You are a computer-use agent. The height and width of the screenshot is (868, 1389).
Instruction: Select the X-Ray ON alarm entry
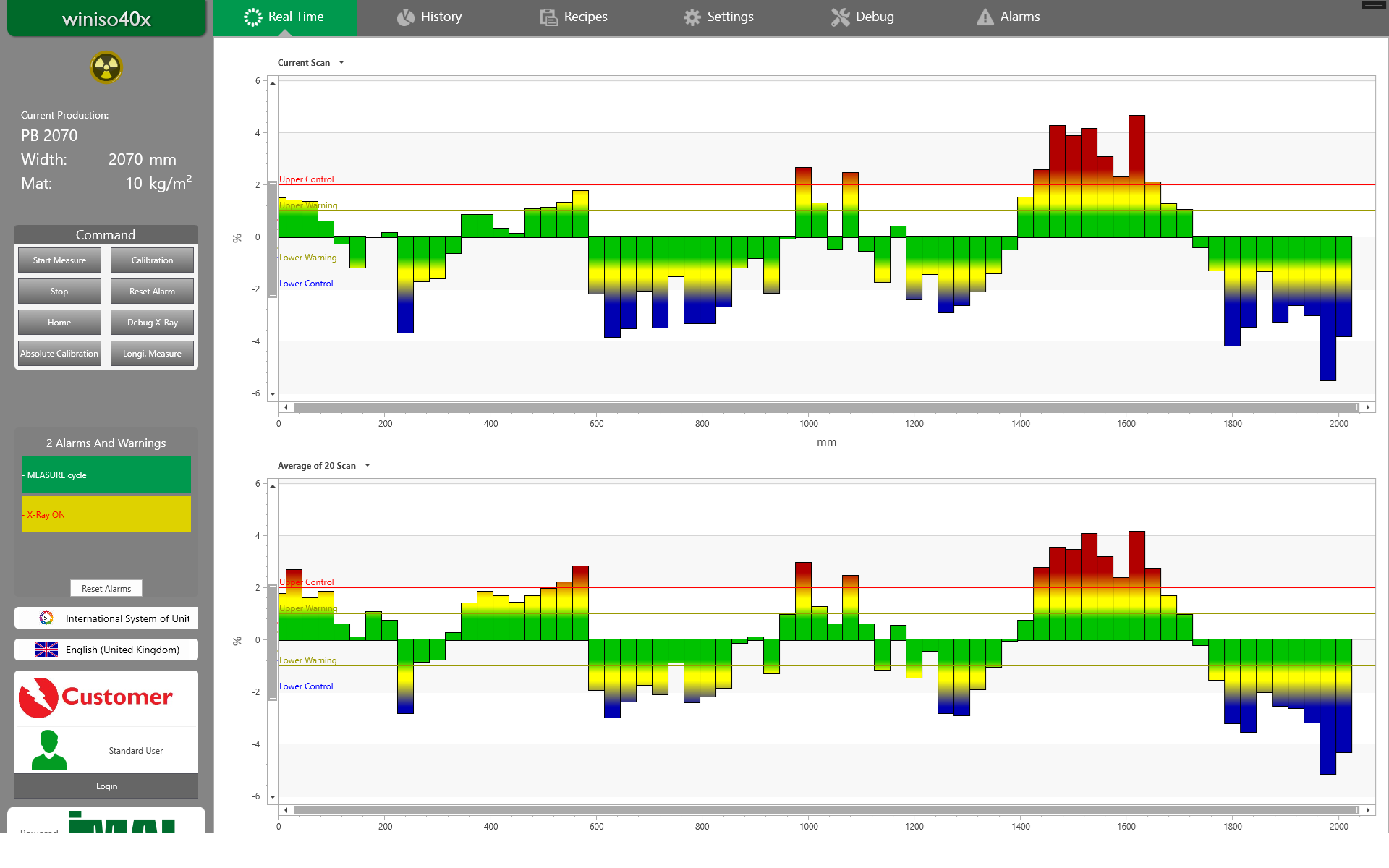point(106,514)
